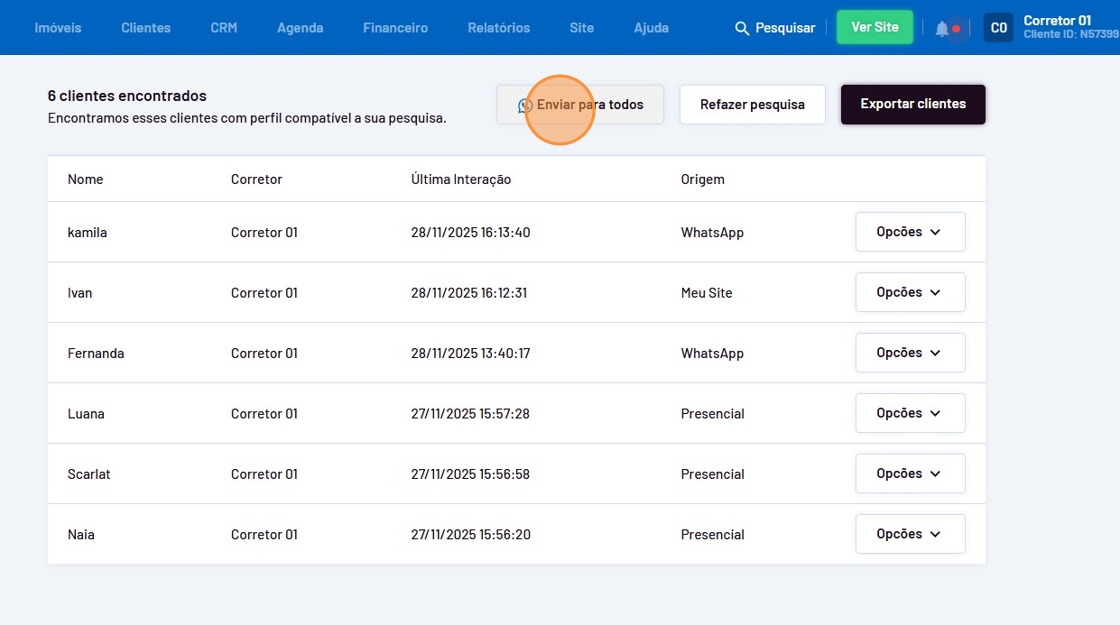1120x625 pixels.
Task: Open the Relatórios menu
Action: [499, 28]
